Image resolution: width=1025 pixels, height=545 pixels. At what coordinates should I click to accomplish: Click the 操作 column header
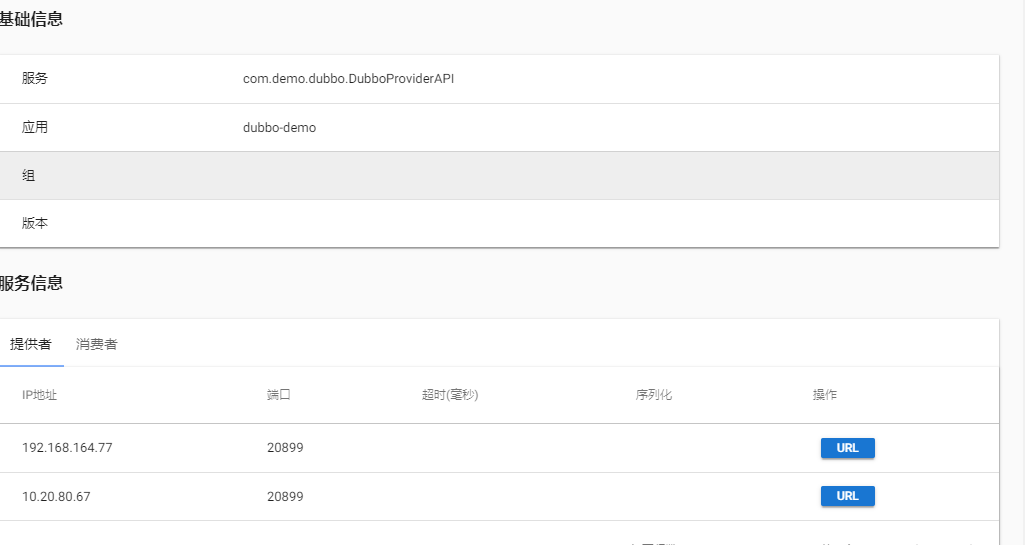[825, 395]
